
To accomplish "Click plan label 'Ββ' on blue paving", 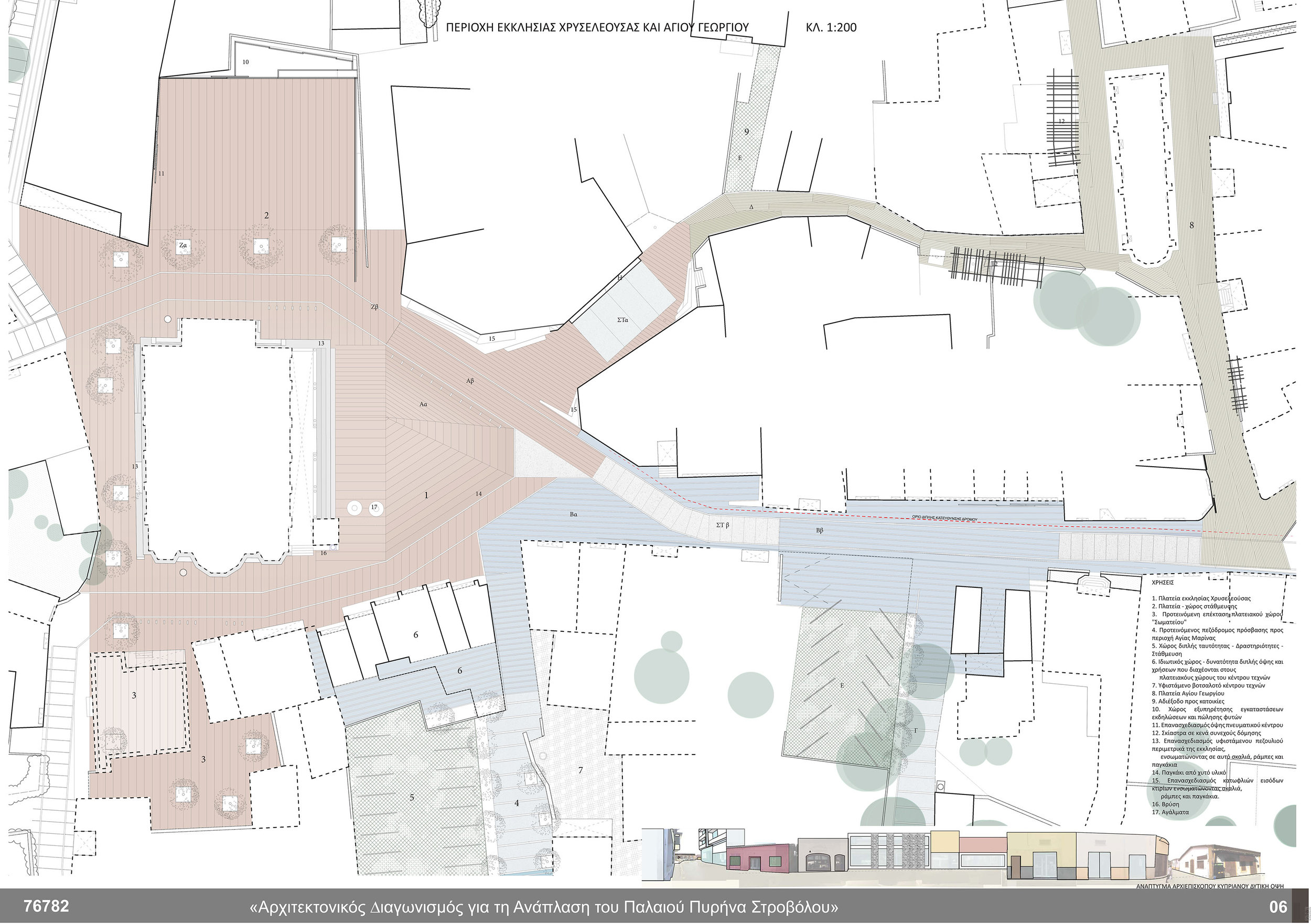I will pos(819,531).
